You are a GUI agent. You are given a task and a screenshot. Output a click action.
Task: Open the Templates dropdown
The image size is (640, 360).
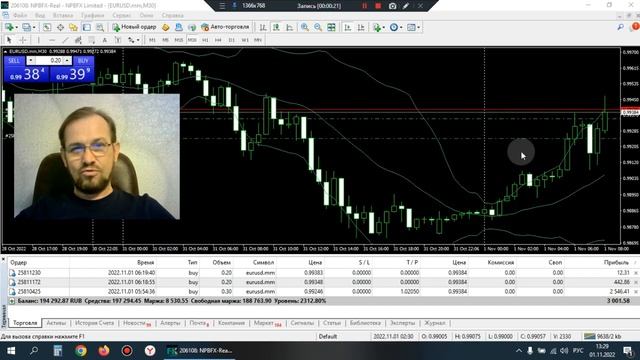(413, 27)
